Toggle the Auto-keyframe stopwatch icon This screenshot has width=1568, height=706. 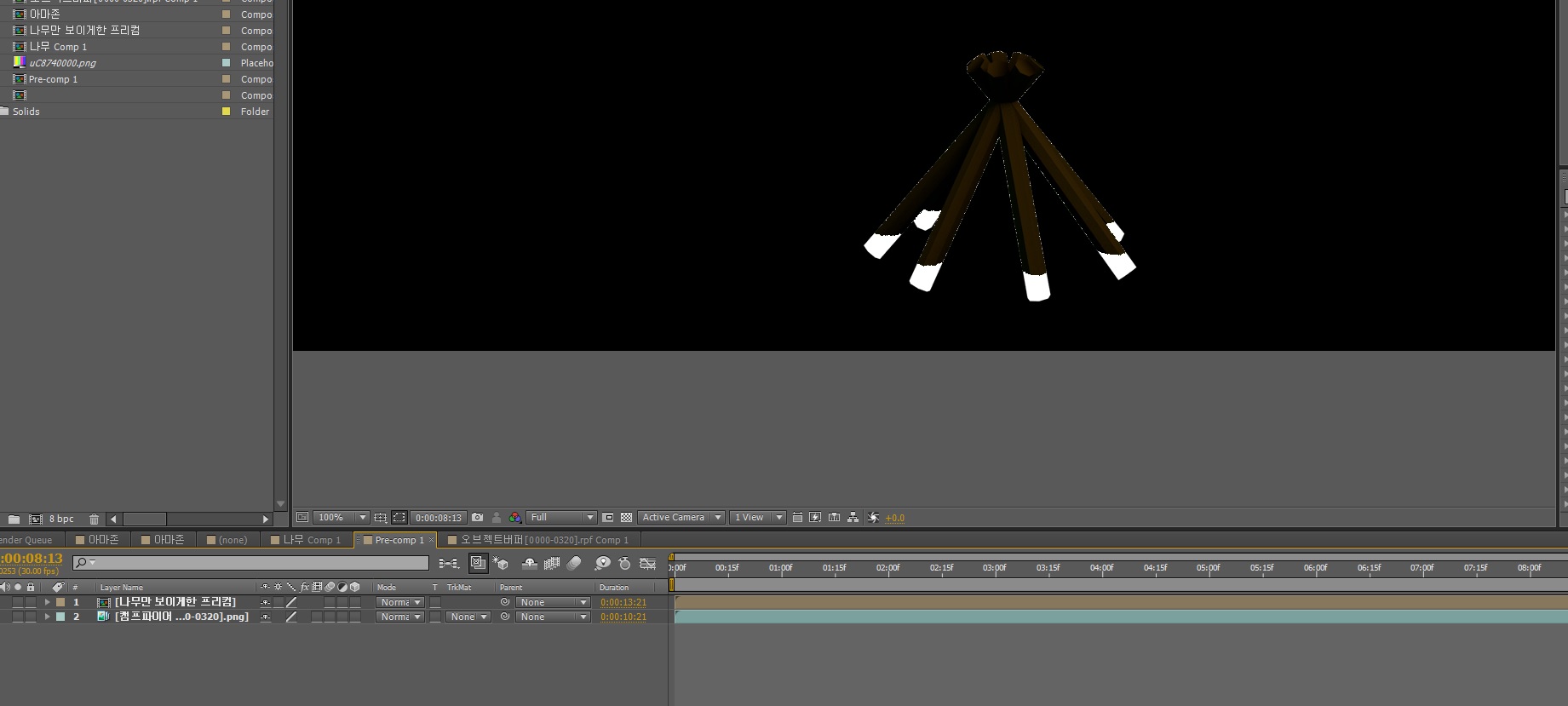click(624, 563)
